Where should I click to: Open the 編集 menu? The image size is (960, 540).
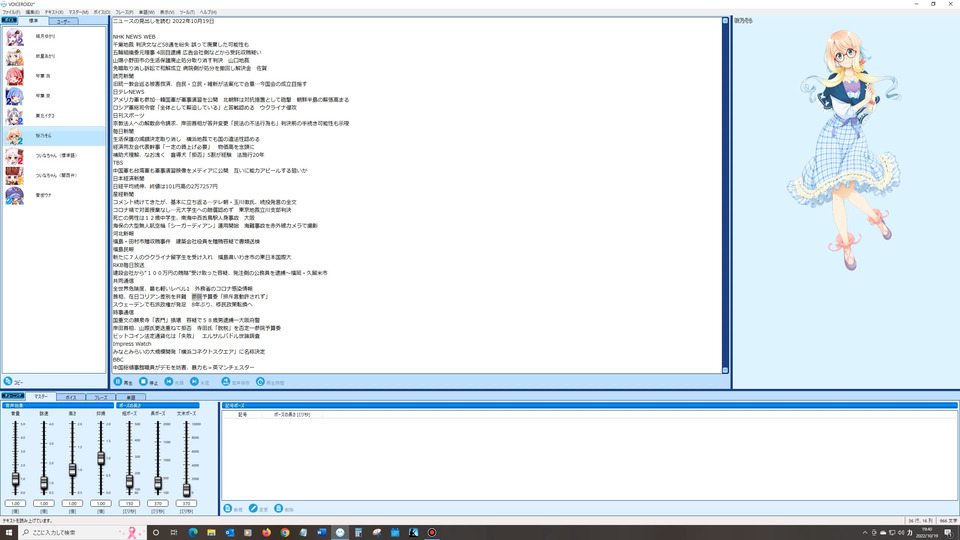[x=32, y=12]
